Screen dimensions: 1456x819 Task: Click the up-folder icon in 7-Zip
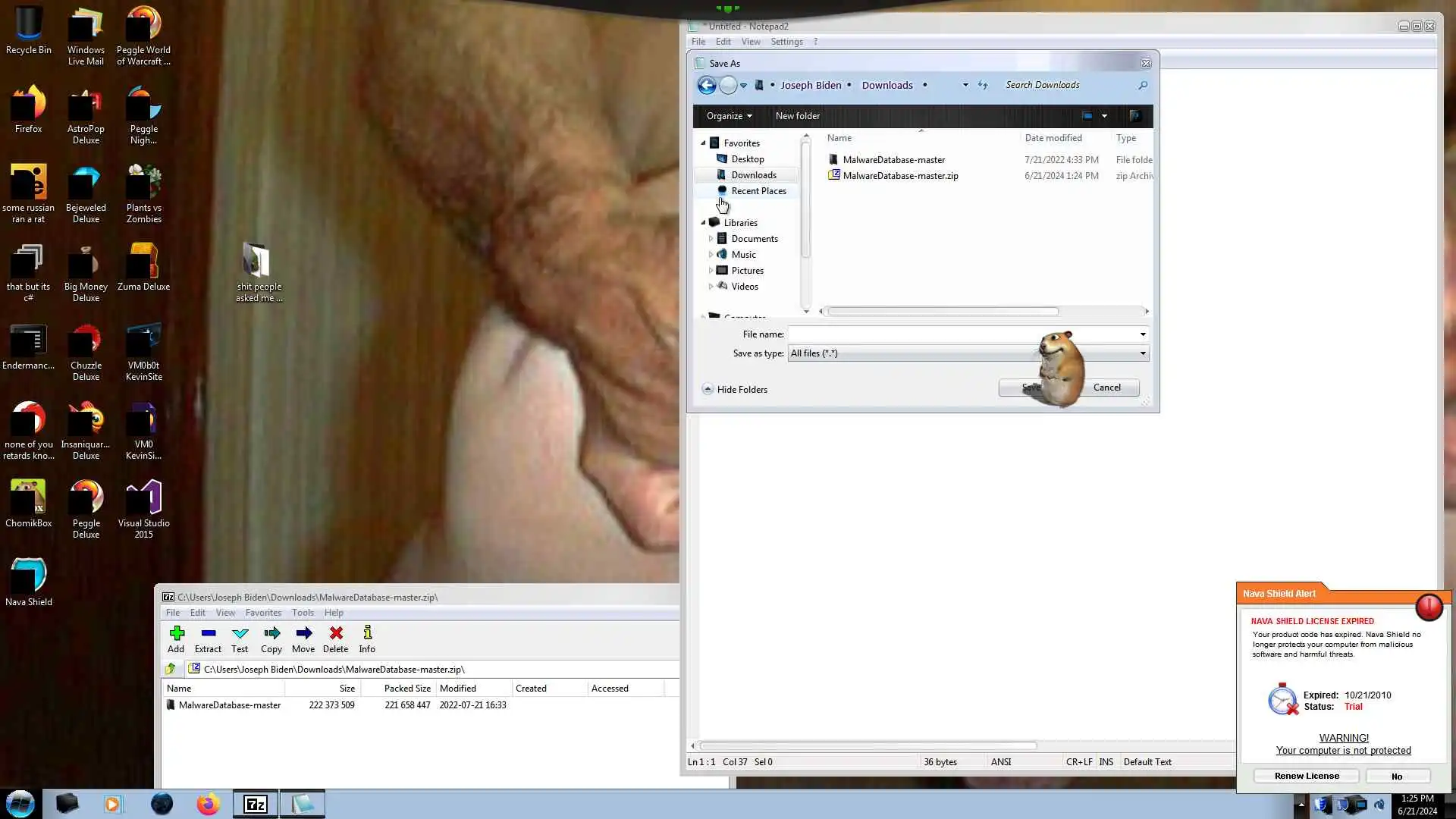[171, 669]
